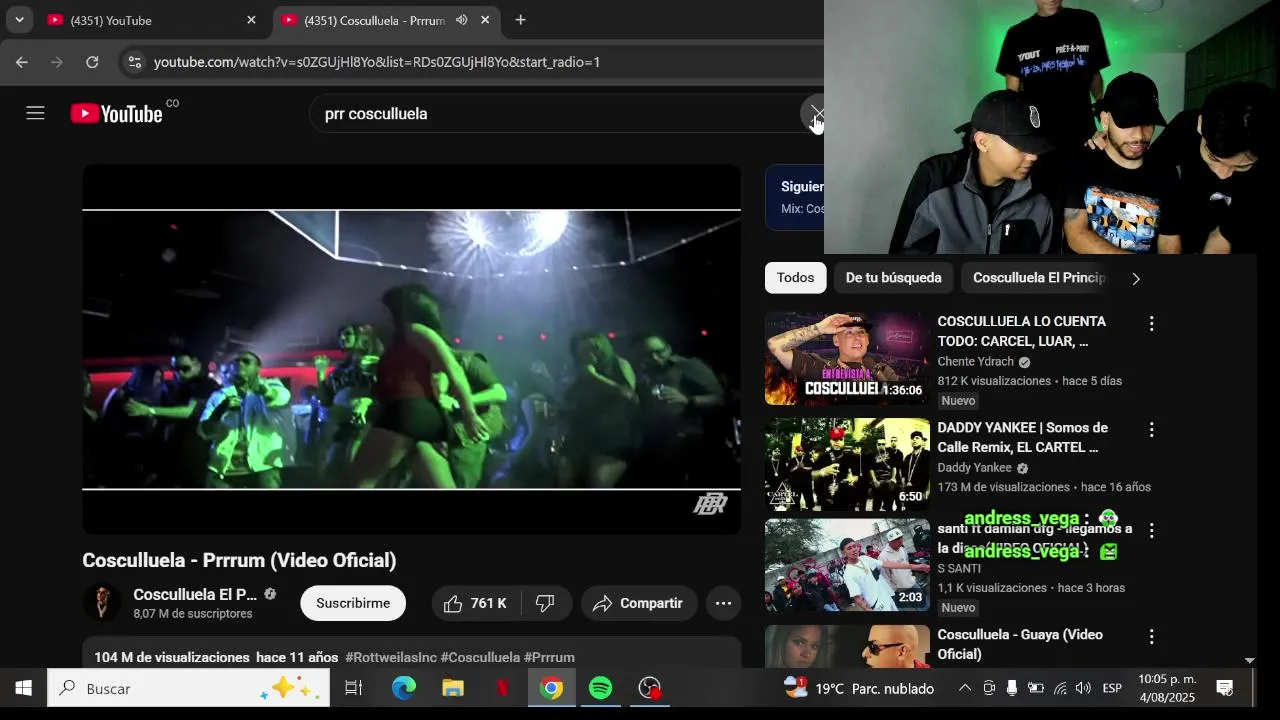Open File Explorer from the taskbar
This screenshot has height=720, width=1280.
[x=453, y=688]
